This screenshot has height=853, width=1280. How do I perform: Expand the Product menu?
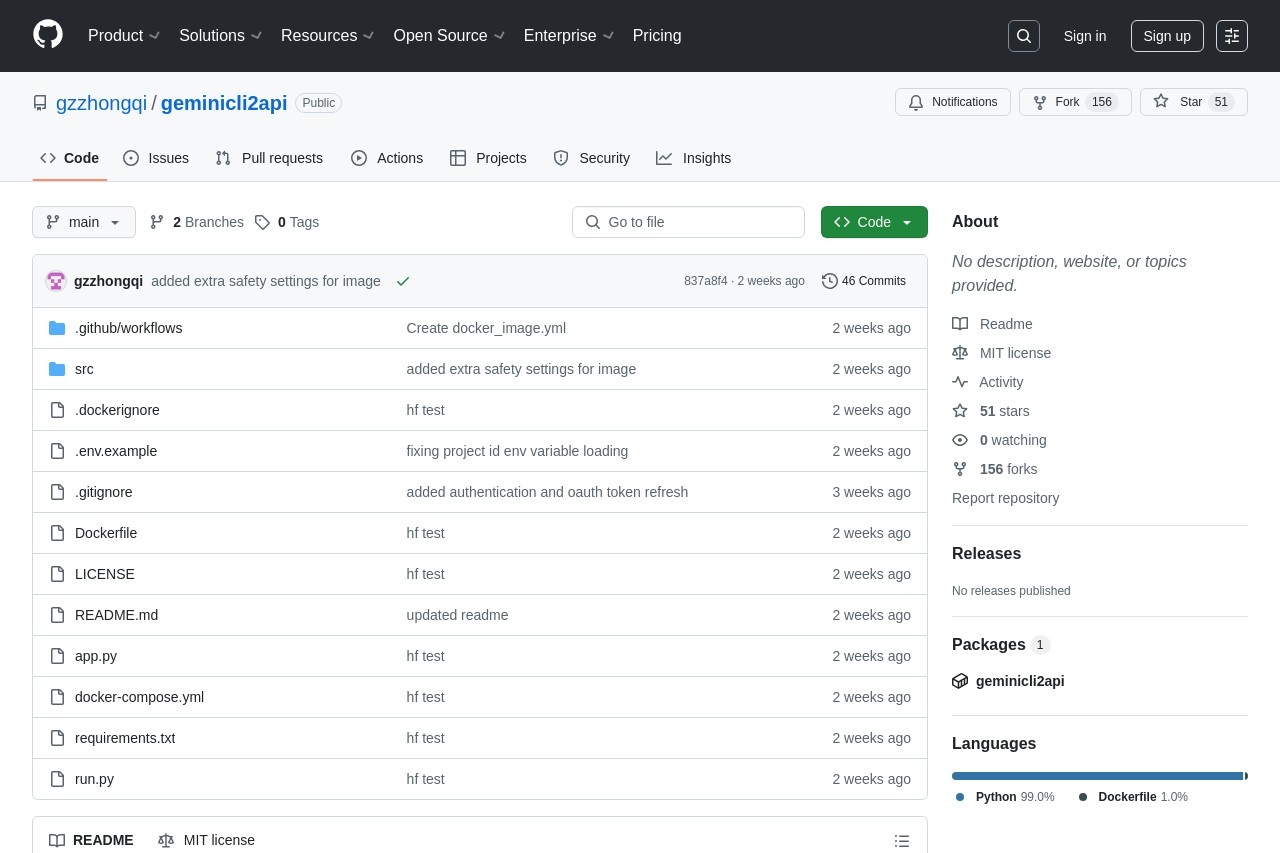click(x=124, y=36)
